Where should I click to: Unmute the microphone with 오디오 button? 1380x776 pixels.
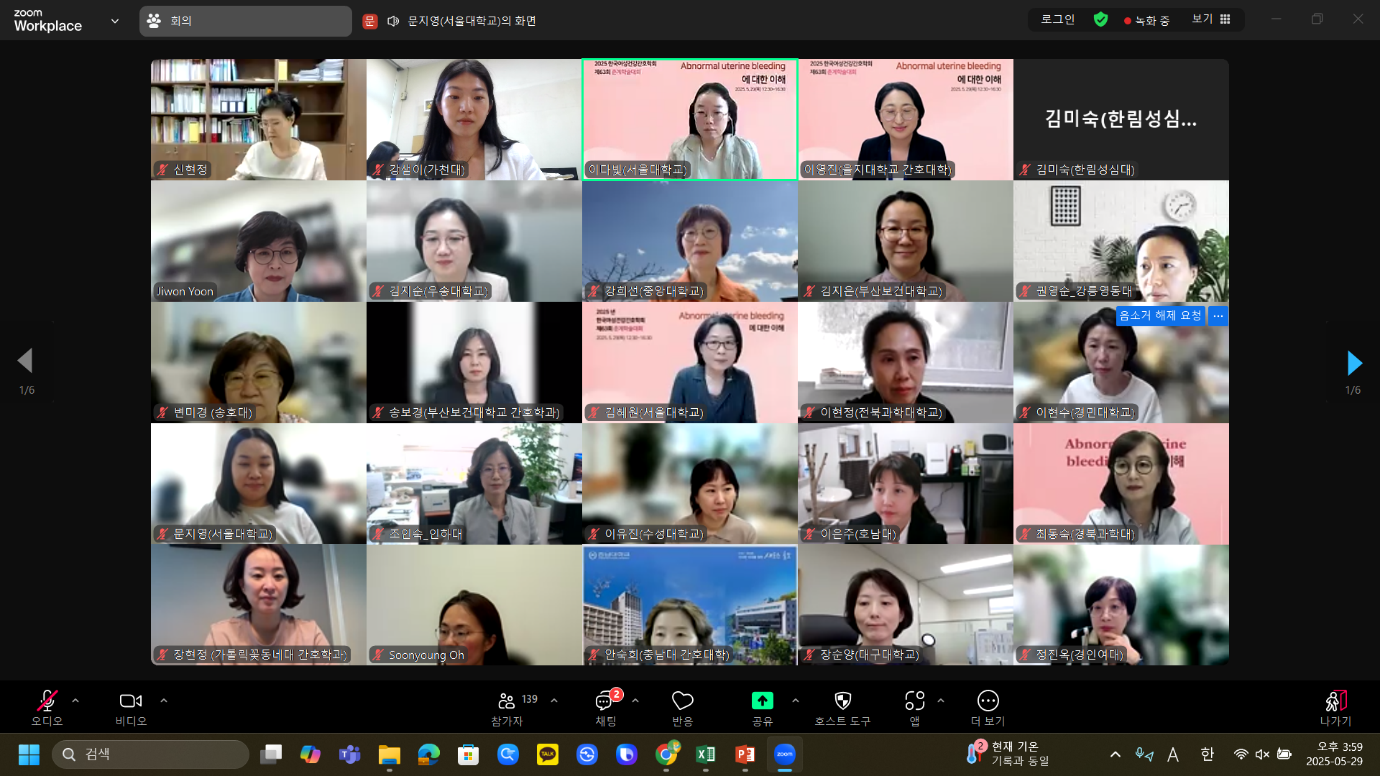46,702
